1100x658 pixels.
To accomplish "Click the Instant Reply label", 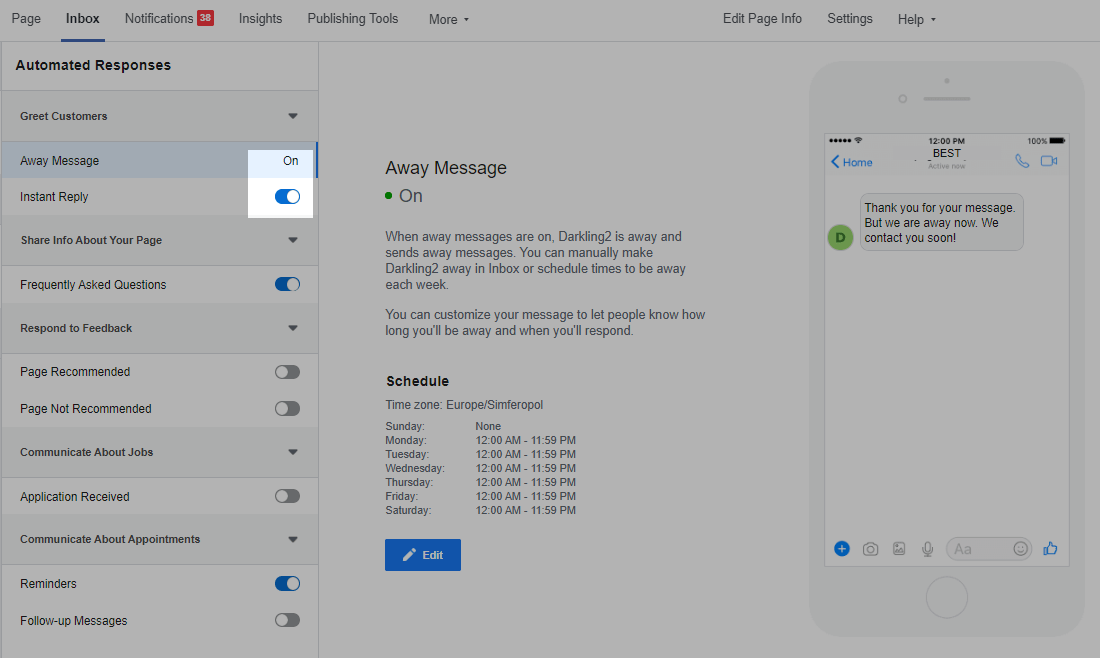I will point(54,197).
